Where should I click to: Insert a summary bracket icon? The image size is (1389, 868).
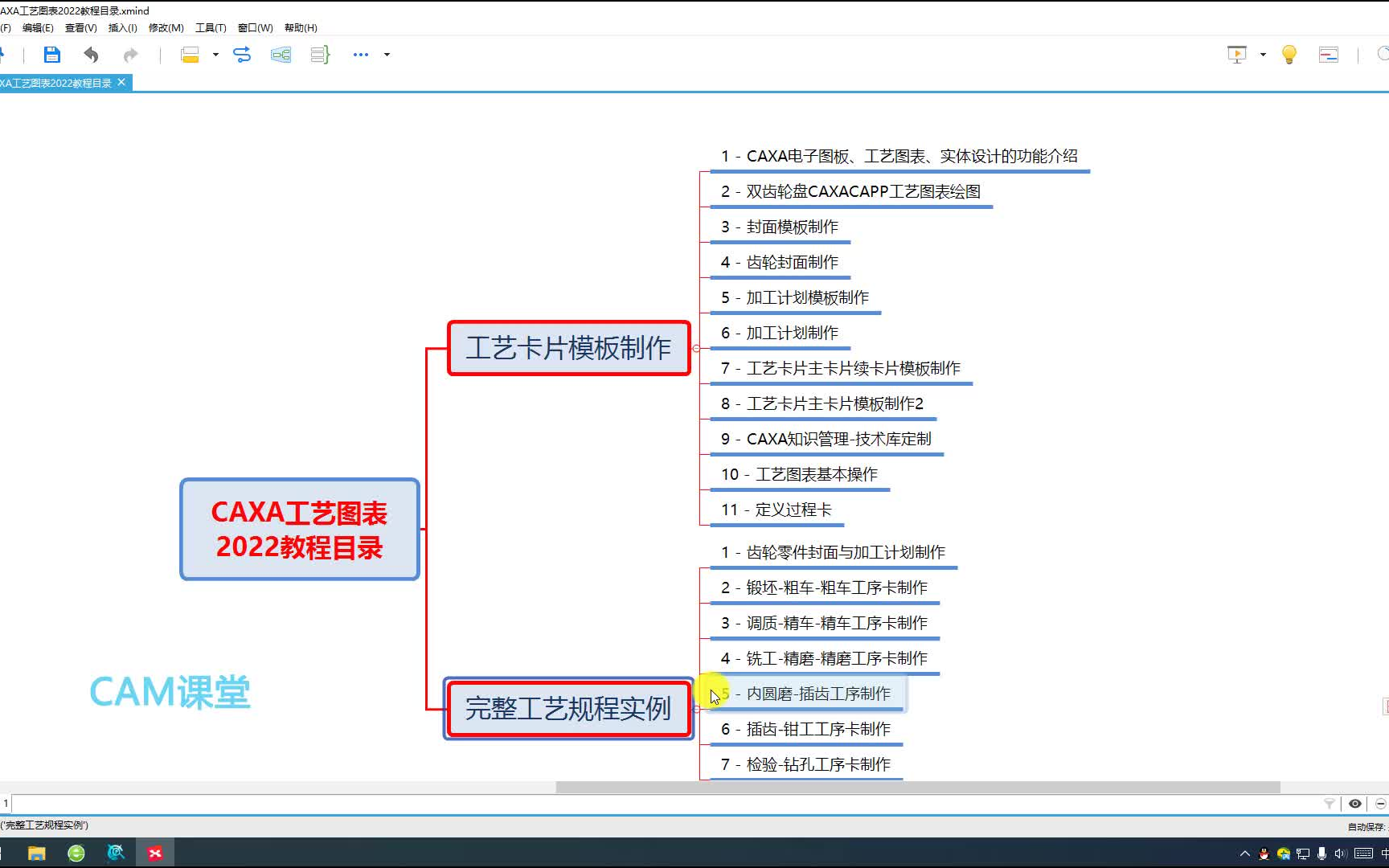tap(320, 55)
